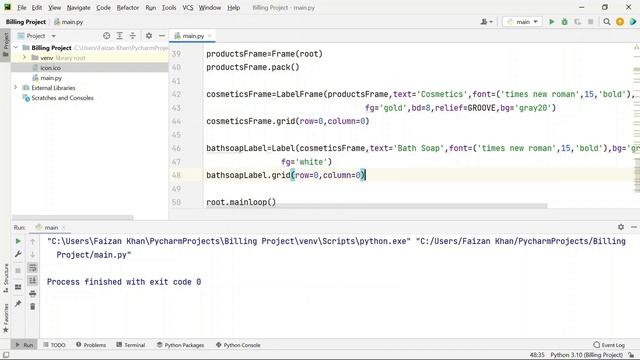Click caret position 48:35 in status bar

[x=537, y=355]
